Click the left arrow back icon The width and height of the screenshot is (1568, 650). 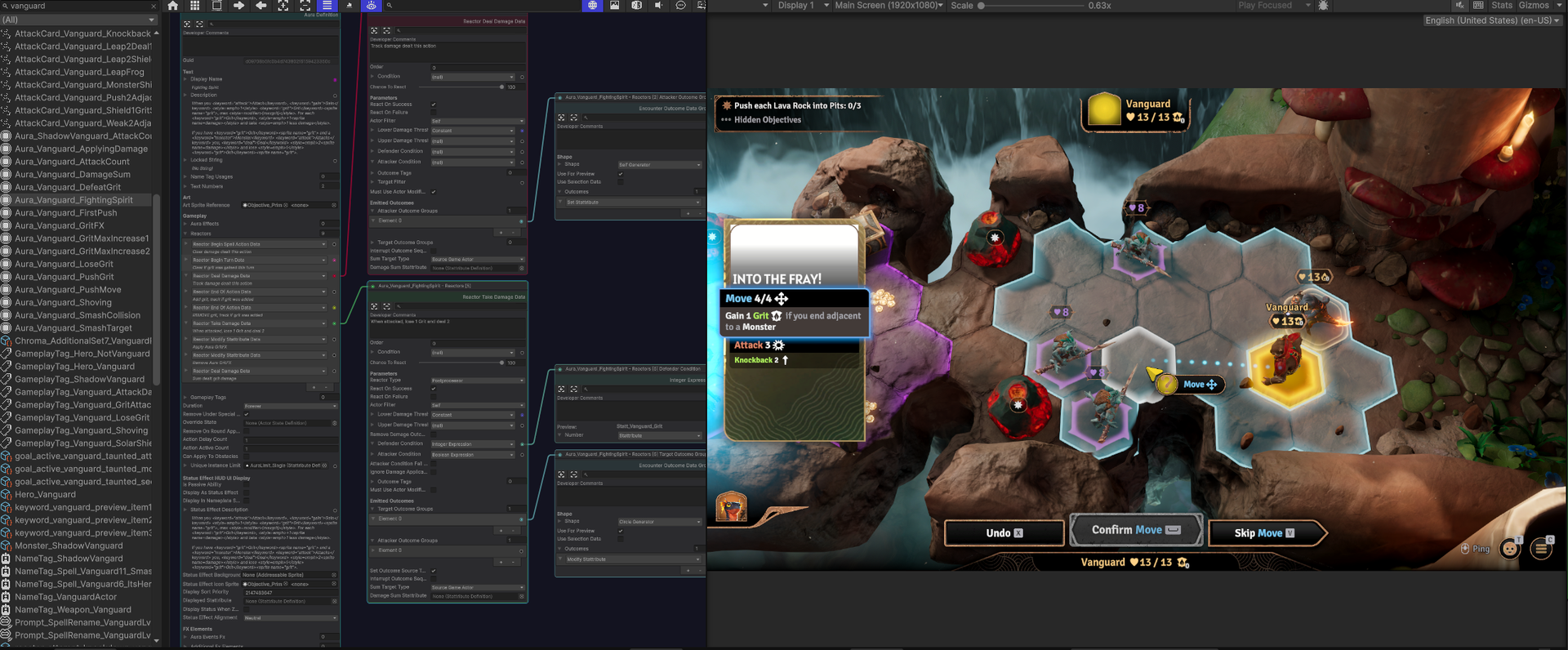click(x=261, y=6)
